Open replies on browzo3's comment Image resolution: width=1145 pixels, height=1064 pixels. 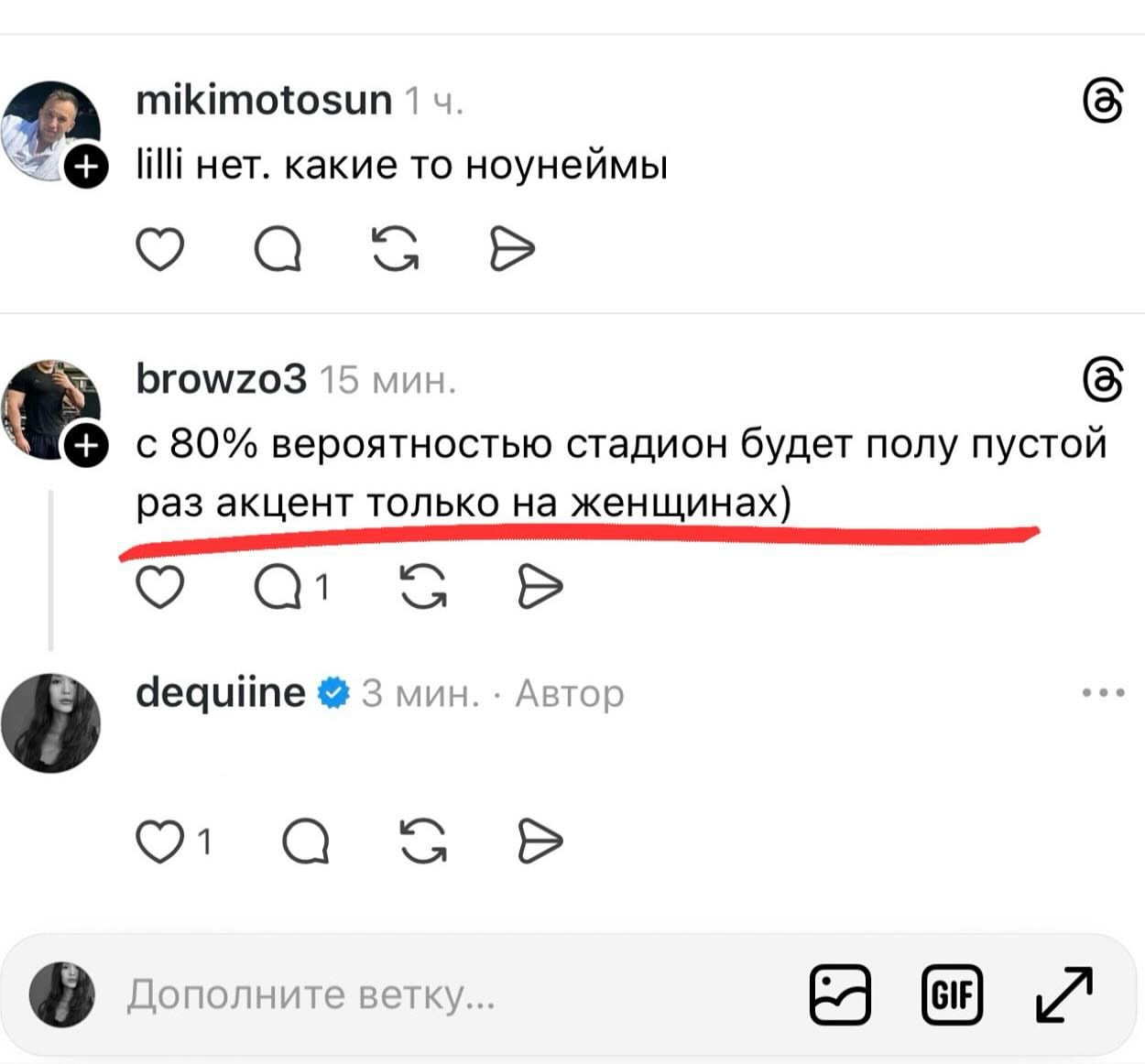(x=279, y=587)
